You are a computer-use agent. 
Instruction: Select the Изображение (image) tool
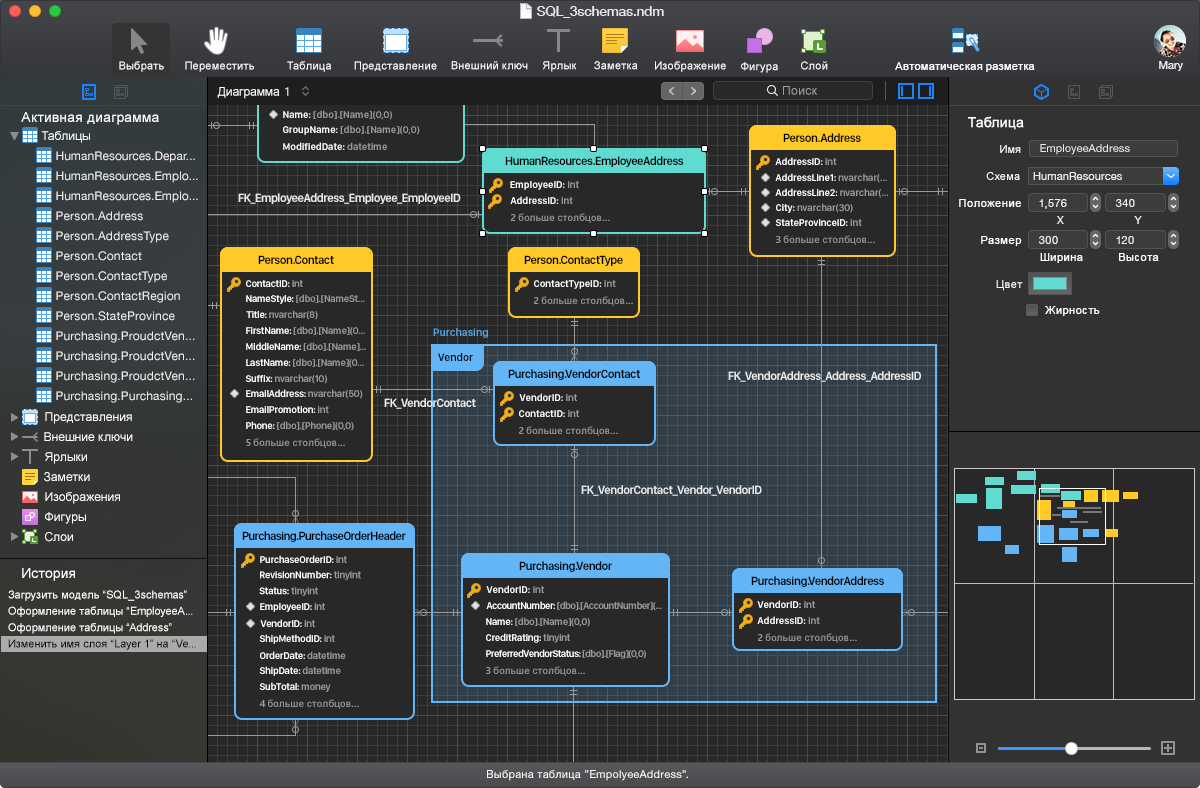point(691,47)
